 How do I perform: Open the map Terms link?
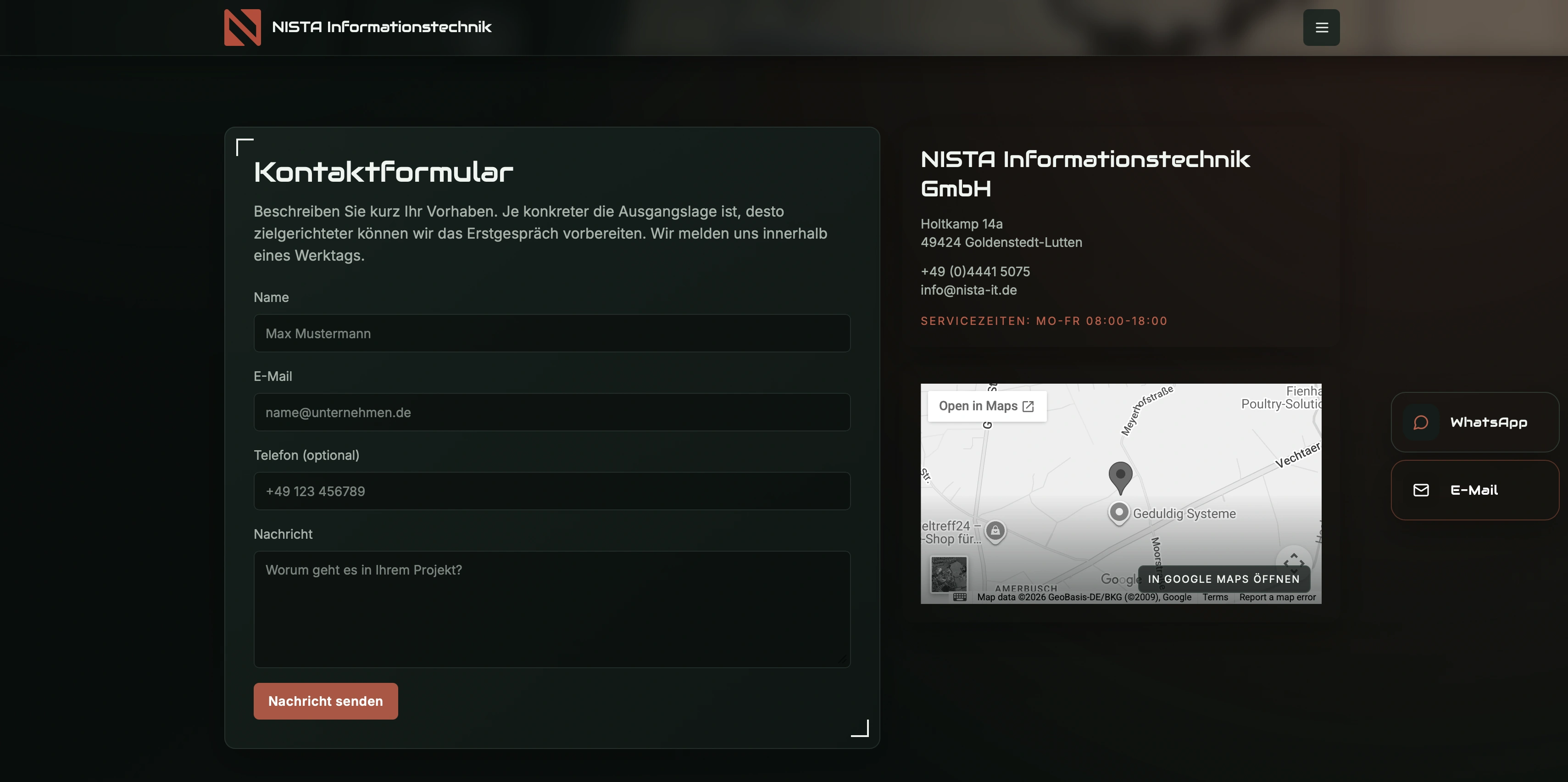click(x=1215, y=597)
